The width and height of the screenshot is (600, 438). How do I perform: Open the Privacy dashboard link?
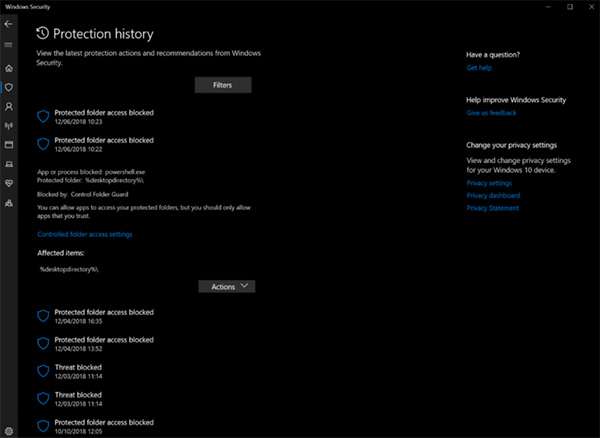coord(492,196)
